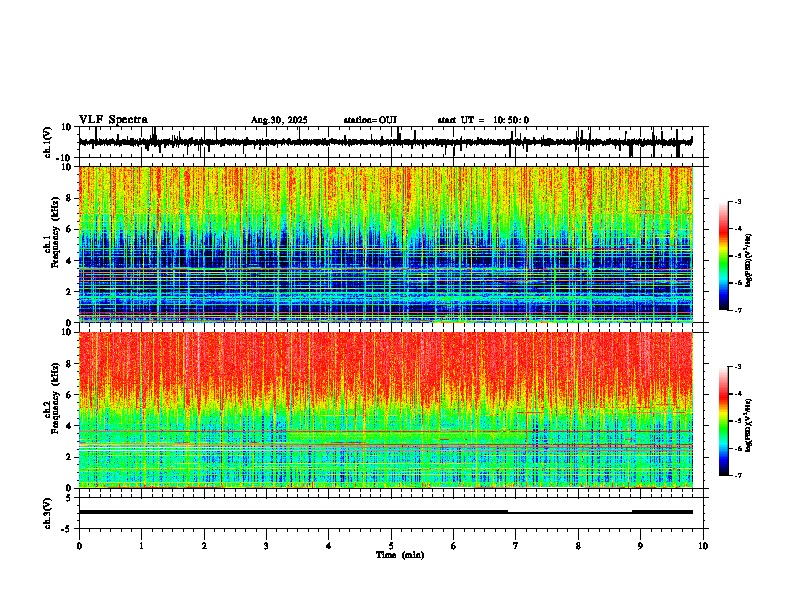Screen dimensions: 792x612
Task: Click the "Time (min)" axis label
Action: [400, 555]
